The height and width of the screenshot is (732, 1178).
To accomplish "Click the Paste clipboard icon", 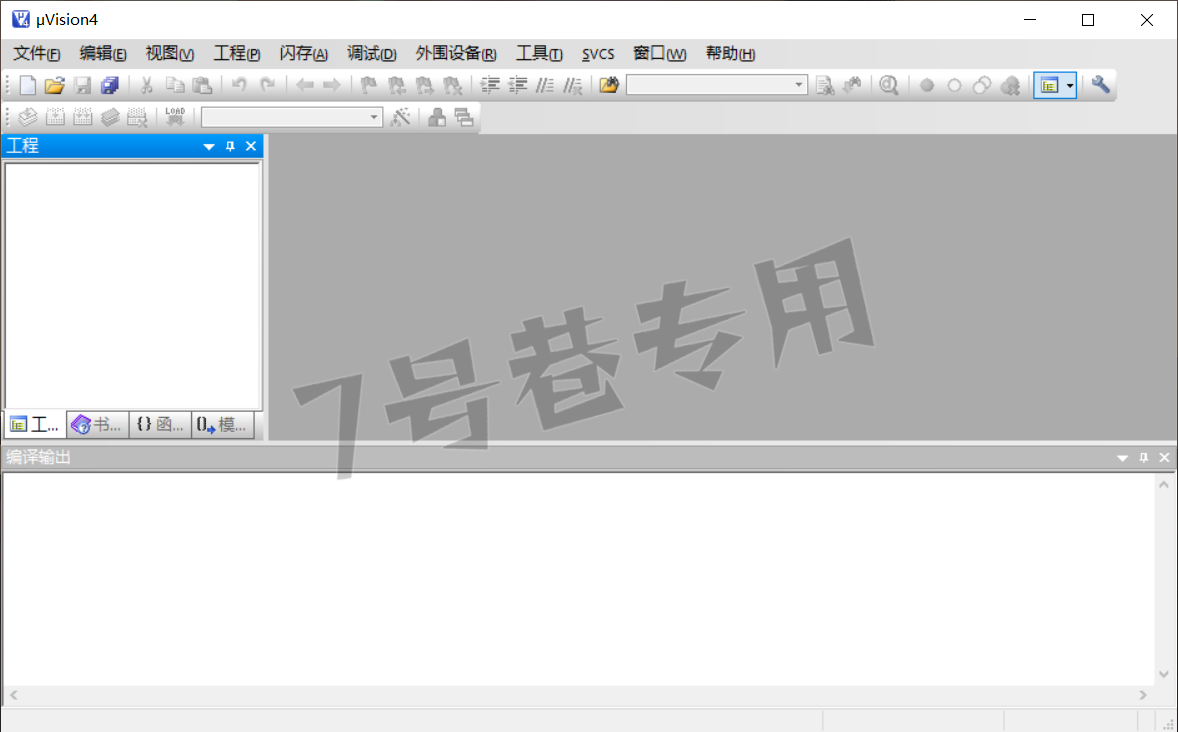I will (202, 86).
